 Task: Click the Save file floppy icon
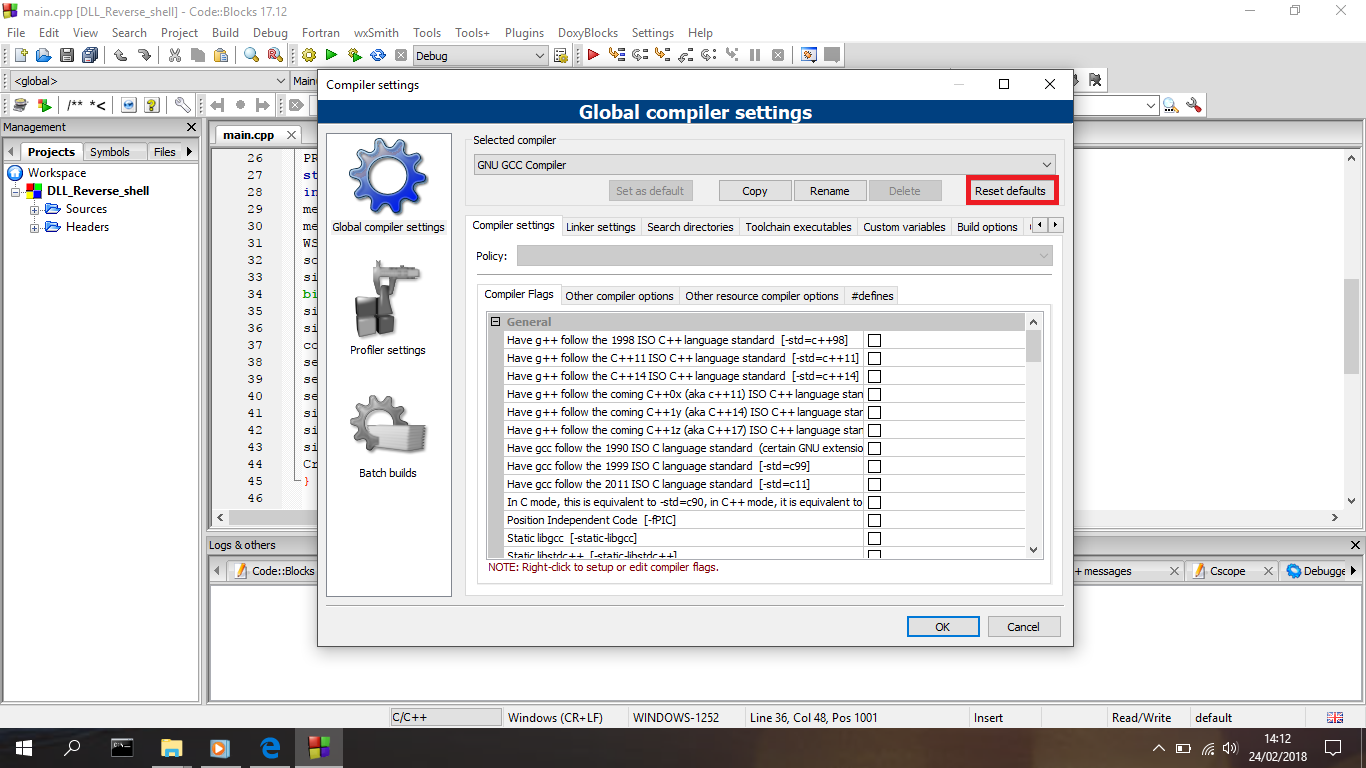coord(67,55)
